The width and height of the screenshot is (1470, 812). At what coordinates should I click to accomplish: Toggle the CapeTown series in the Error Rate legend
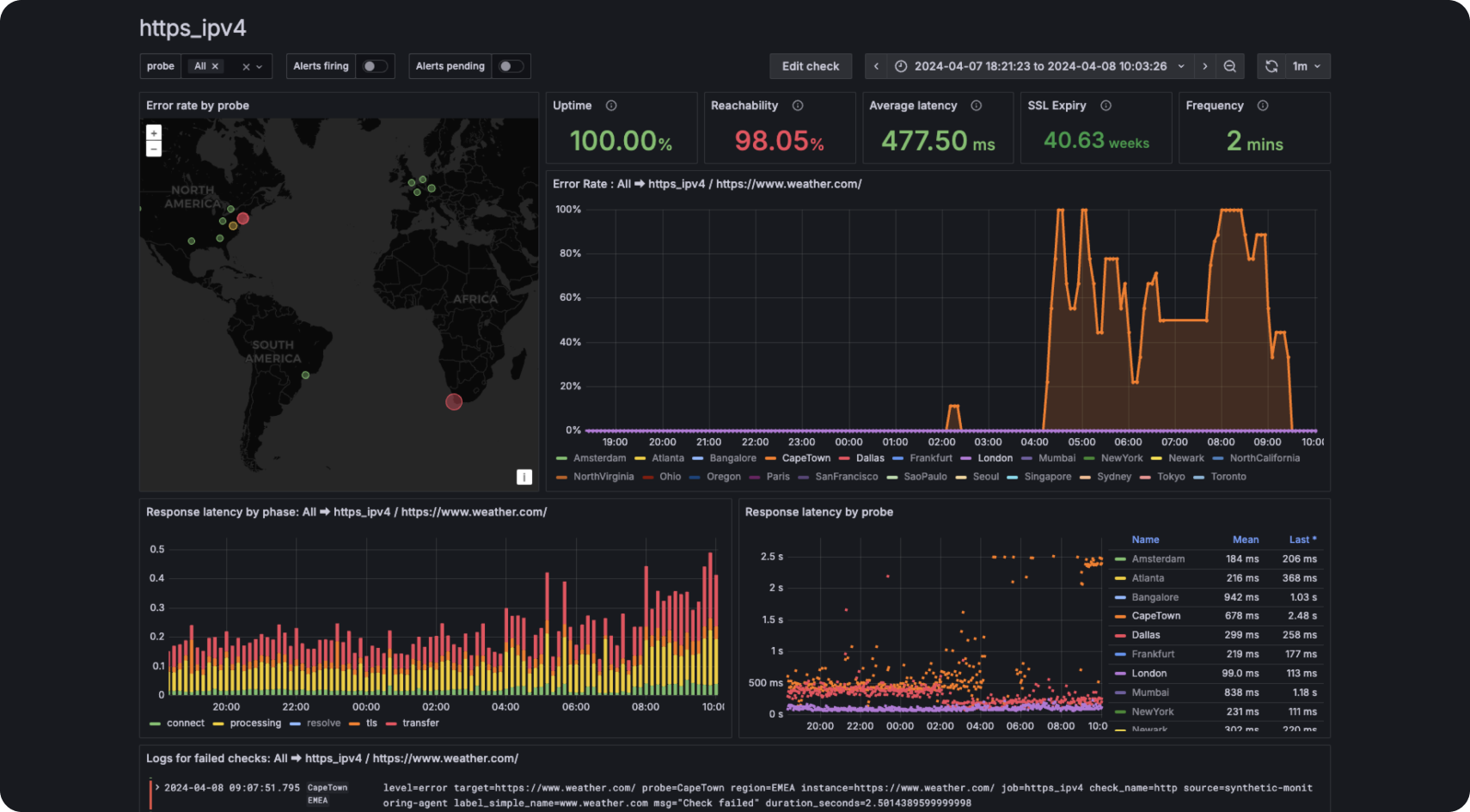click(x=806, y=458)
